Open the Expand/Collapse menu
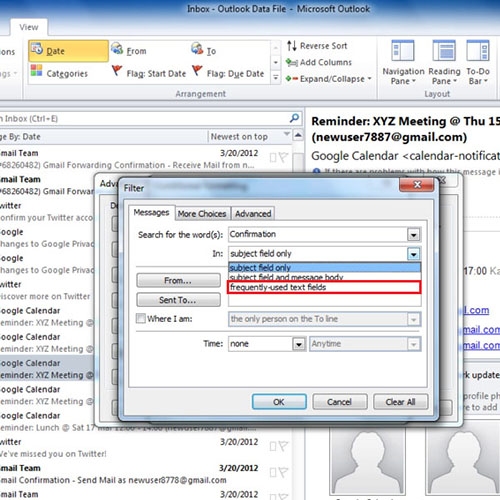 pyautogui.click(x=328, y=79)
